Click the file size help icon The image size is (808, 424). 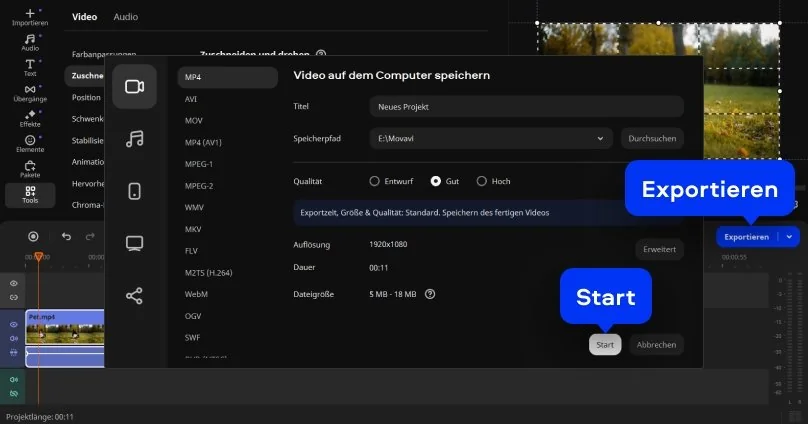click(430, 294)
